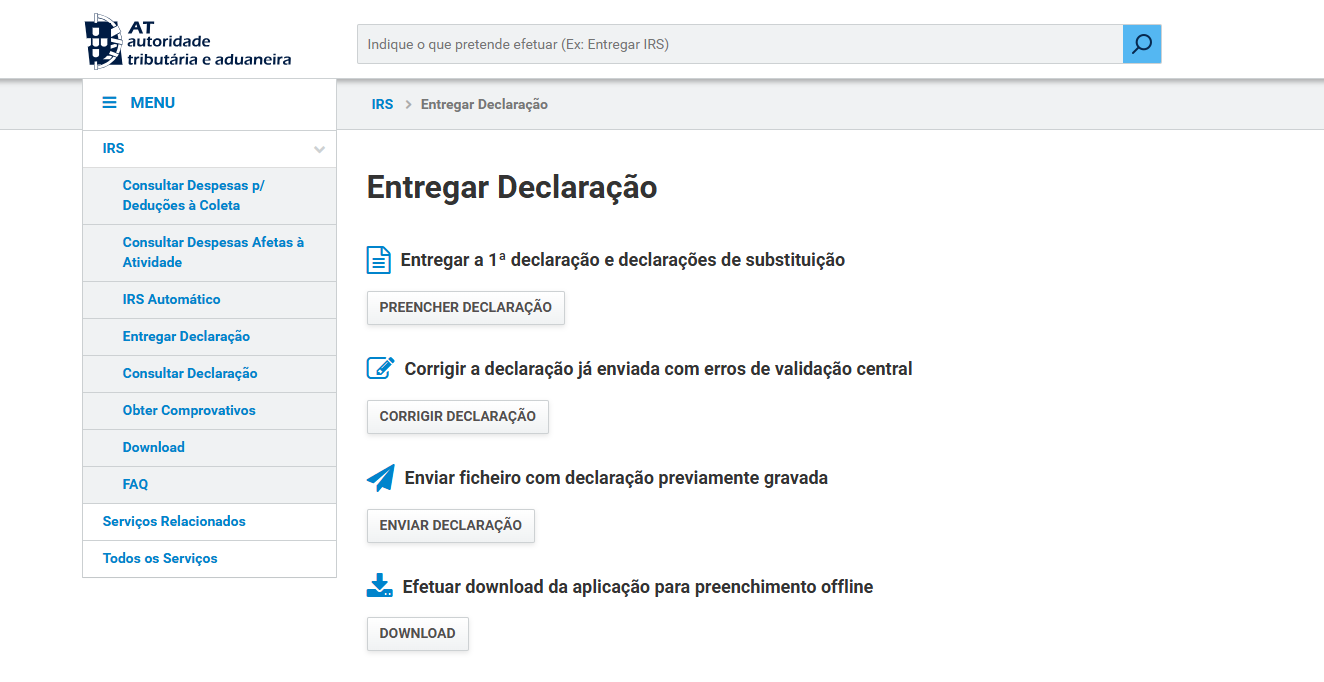Screen dimensions: 1324x682
Task: Open Serviços Relacionados in the sidebar
Action: [174, 521]
